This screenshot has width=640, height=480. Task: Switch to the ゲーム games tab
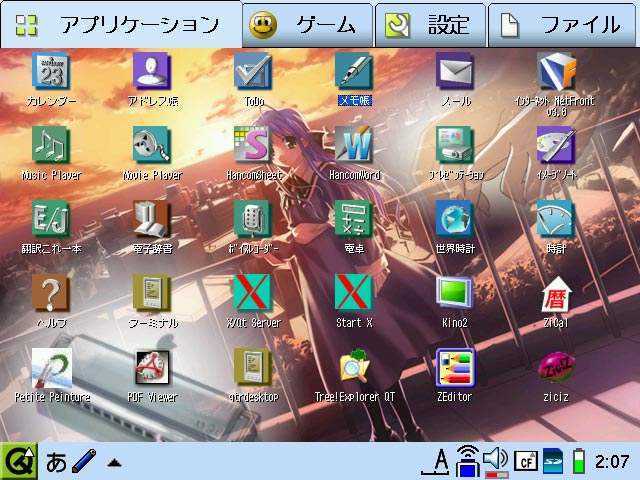(308, 25)
